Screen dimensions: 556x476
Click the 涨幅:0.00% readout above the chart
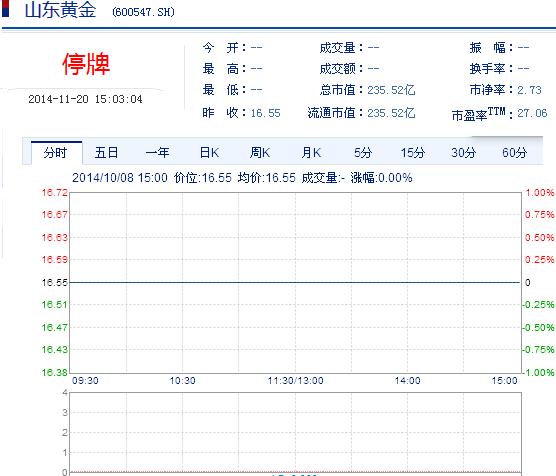(381, 178)
